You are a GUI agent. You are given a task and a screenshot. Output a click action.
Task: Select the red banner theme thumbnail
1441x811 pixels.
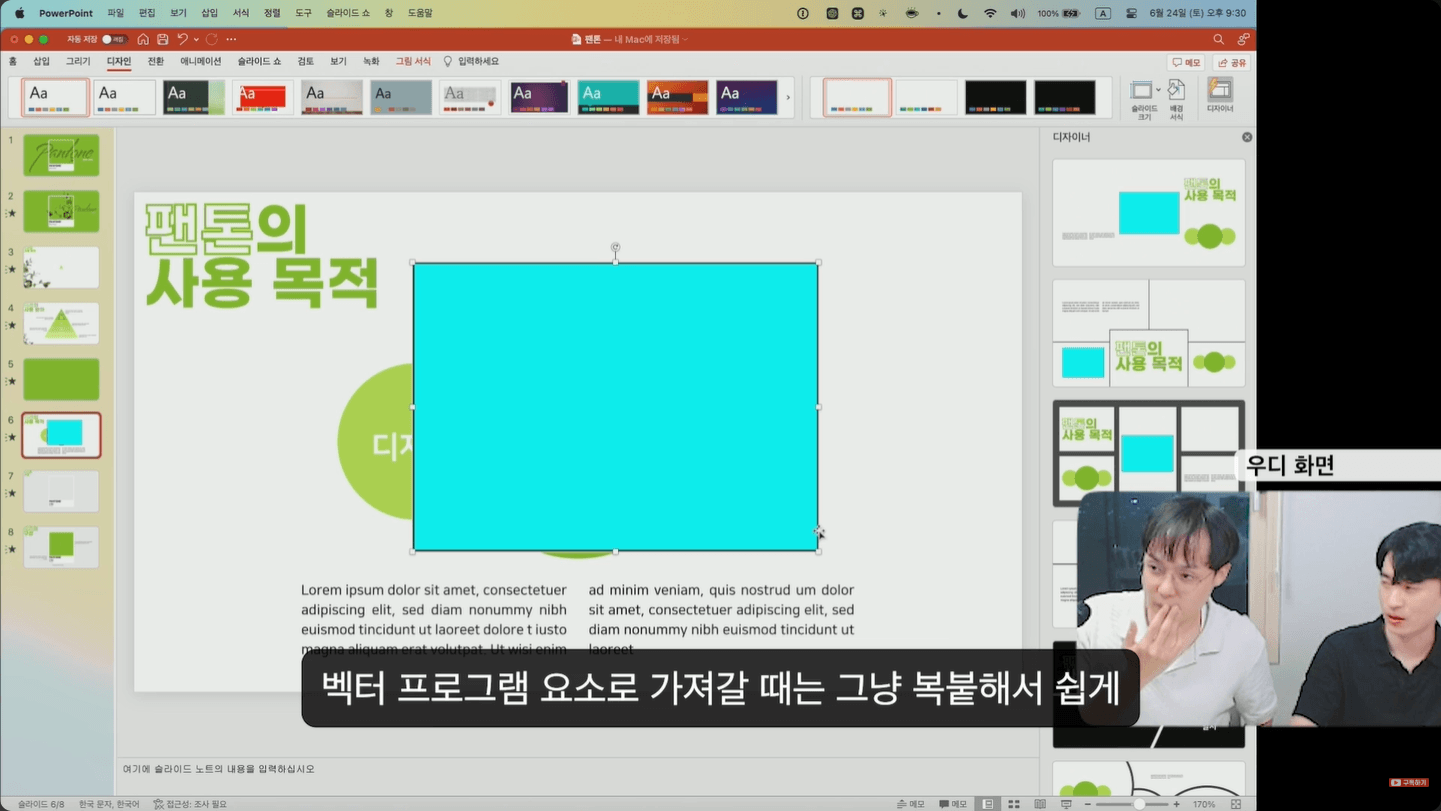(x=262, y=97)
